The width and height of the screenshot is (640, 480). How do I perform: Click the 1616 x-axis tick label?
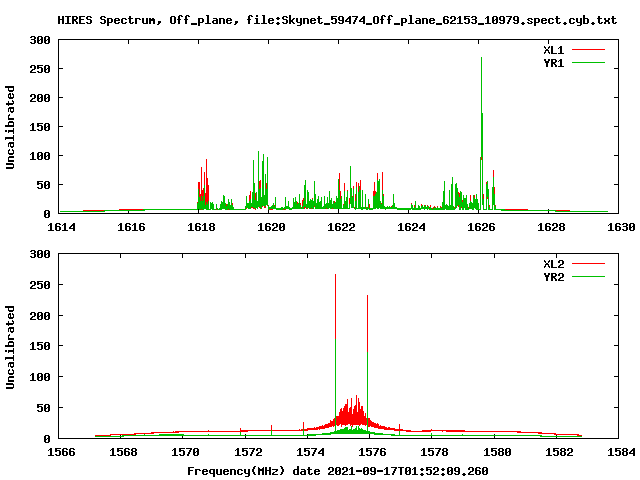pos(131,227)
